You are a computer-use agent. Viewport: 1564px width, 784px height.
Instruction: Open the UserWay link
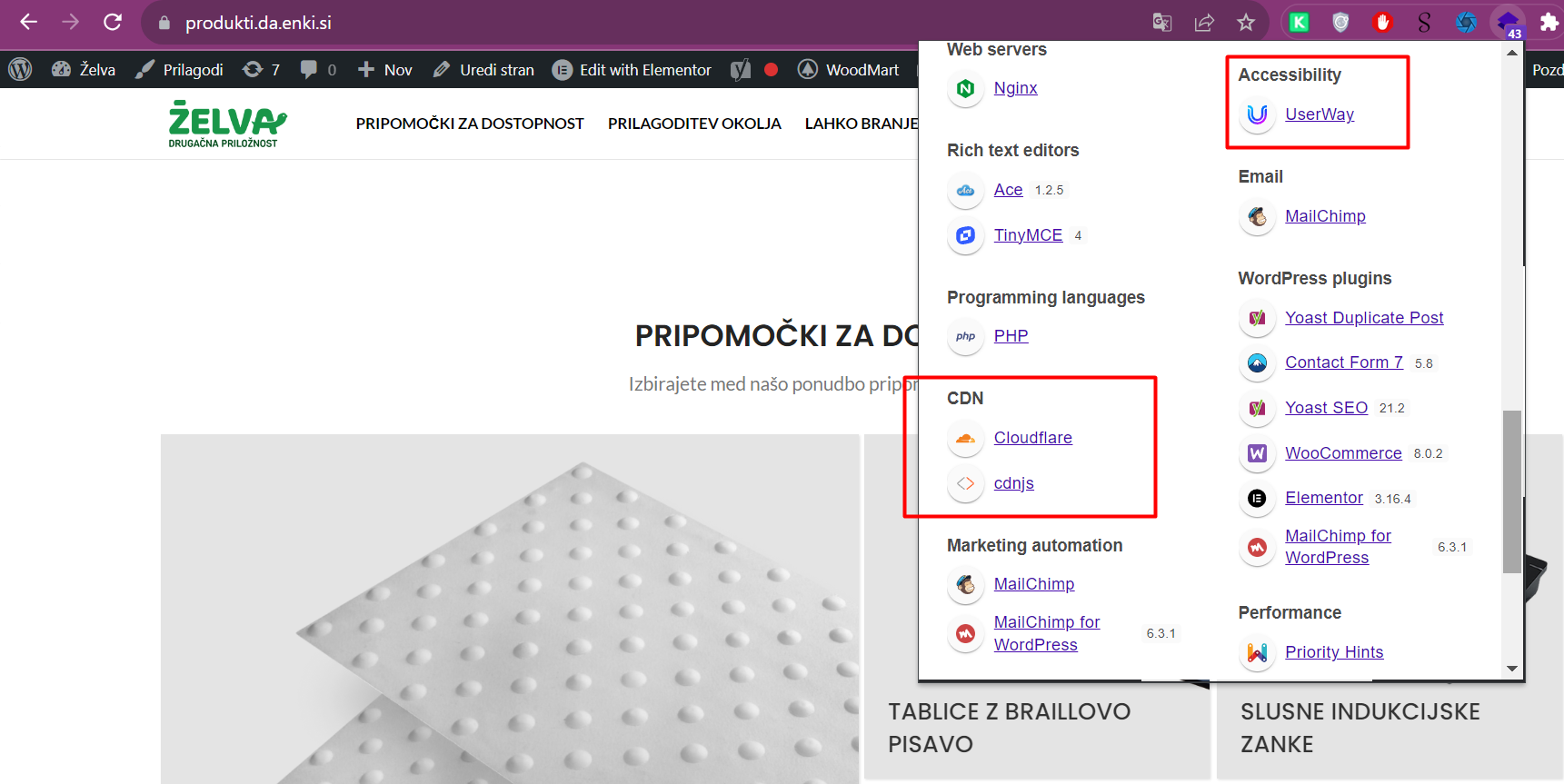(x=1320, y=114)
